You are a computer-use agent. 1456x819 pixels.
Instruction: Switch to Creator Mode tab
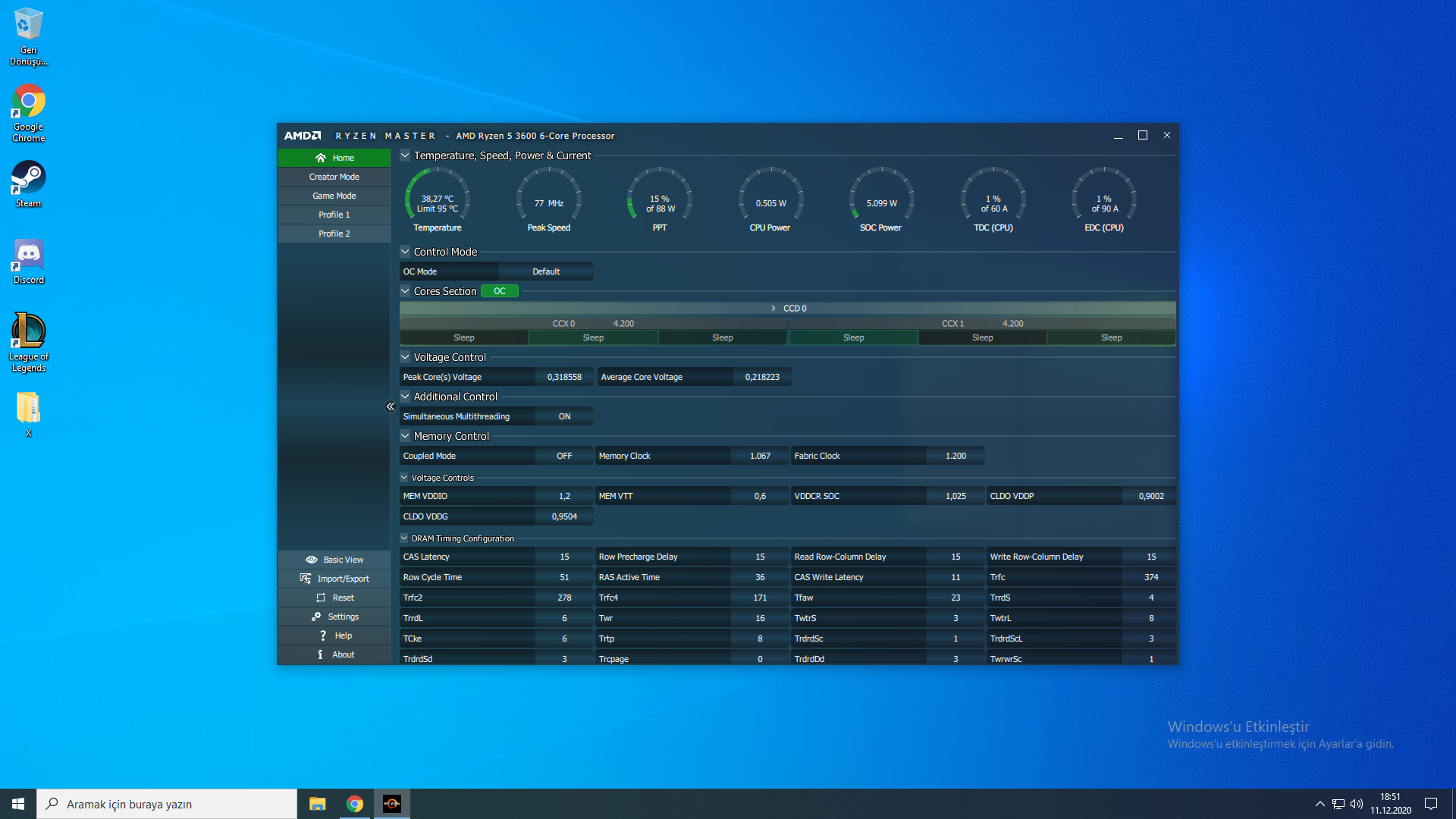334,177
